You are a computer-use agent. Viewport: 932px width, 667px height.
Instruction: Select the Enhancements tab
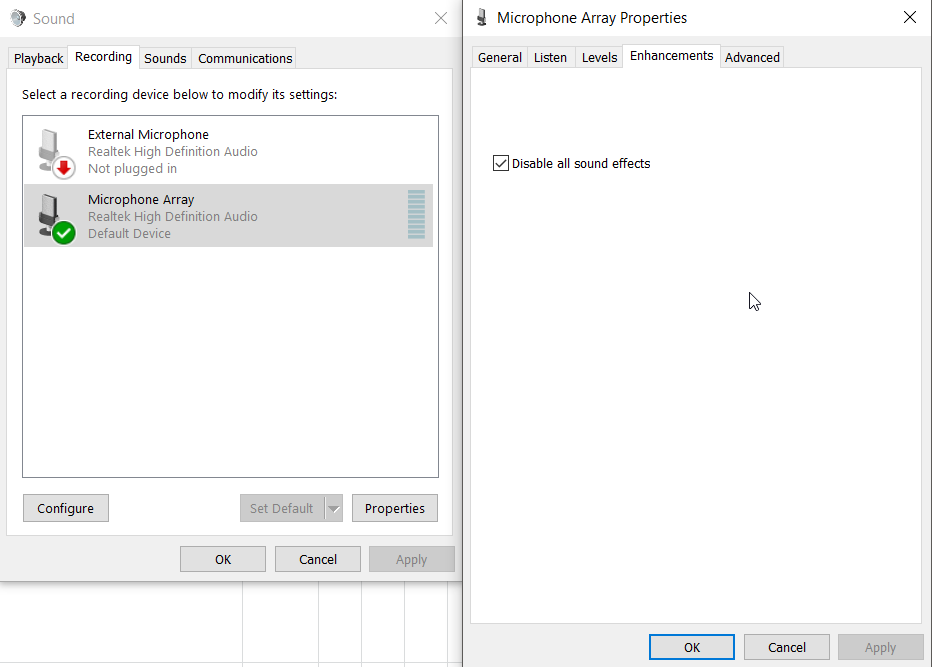tap(672, 56)
